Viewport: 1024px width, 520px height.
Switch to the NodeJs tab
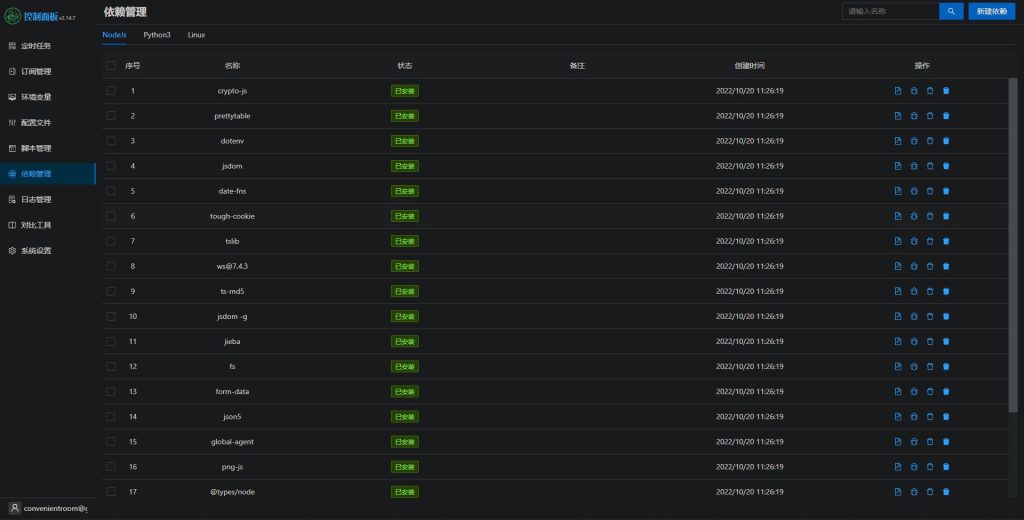(114, 35)
